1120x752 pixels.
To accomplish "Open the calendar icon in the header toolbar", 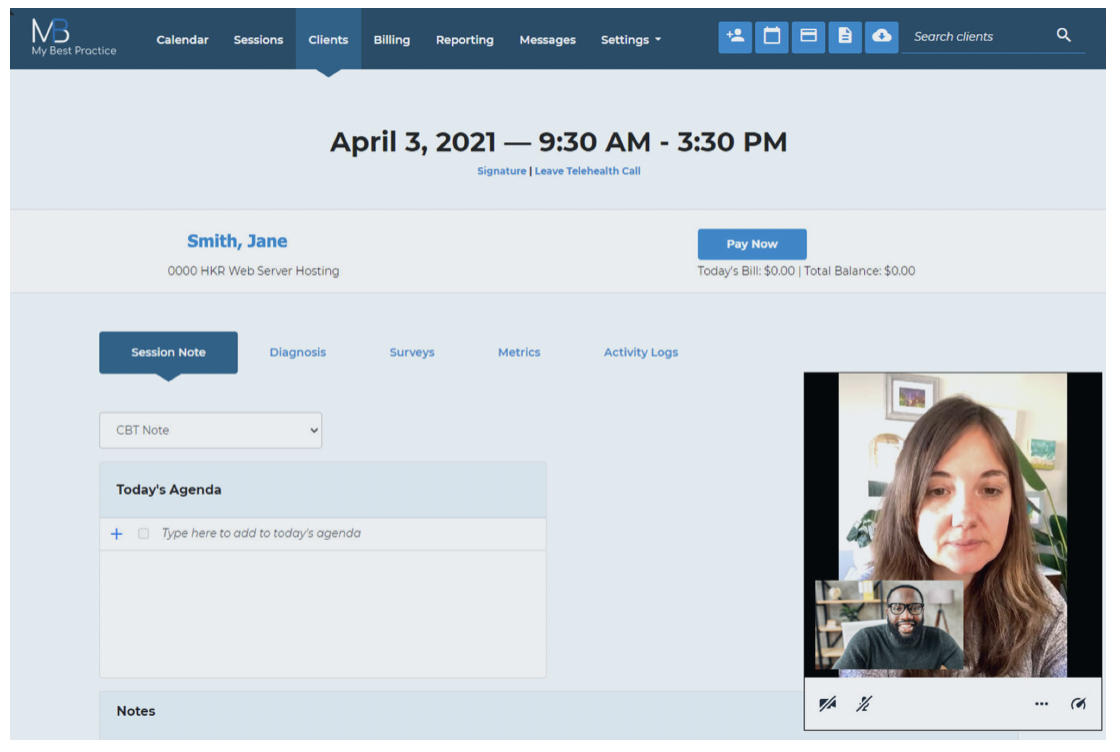I will coord(771,37).
